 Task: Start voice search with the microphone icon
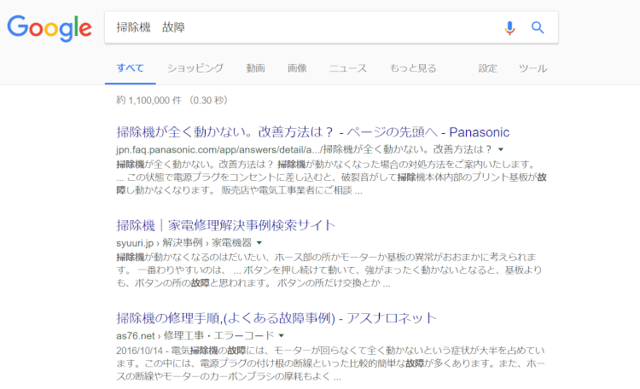pos(509,28)
